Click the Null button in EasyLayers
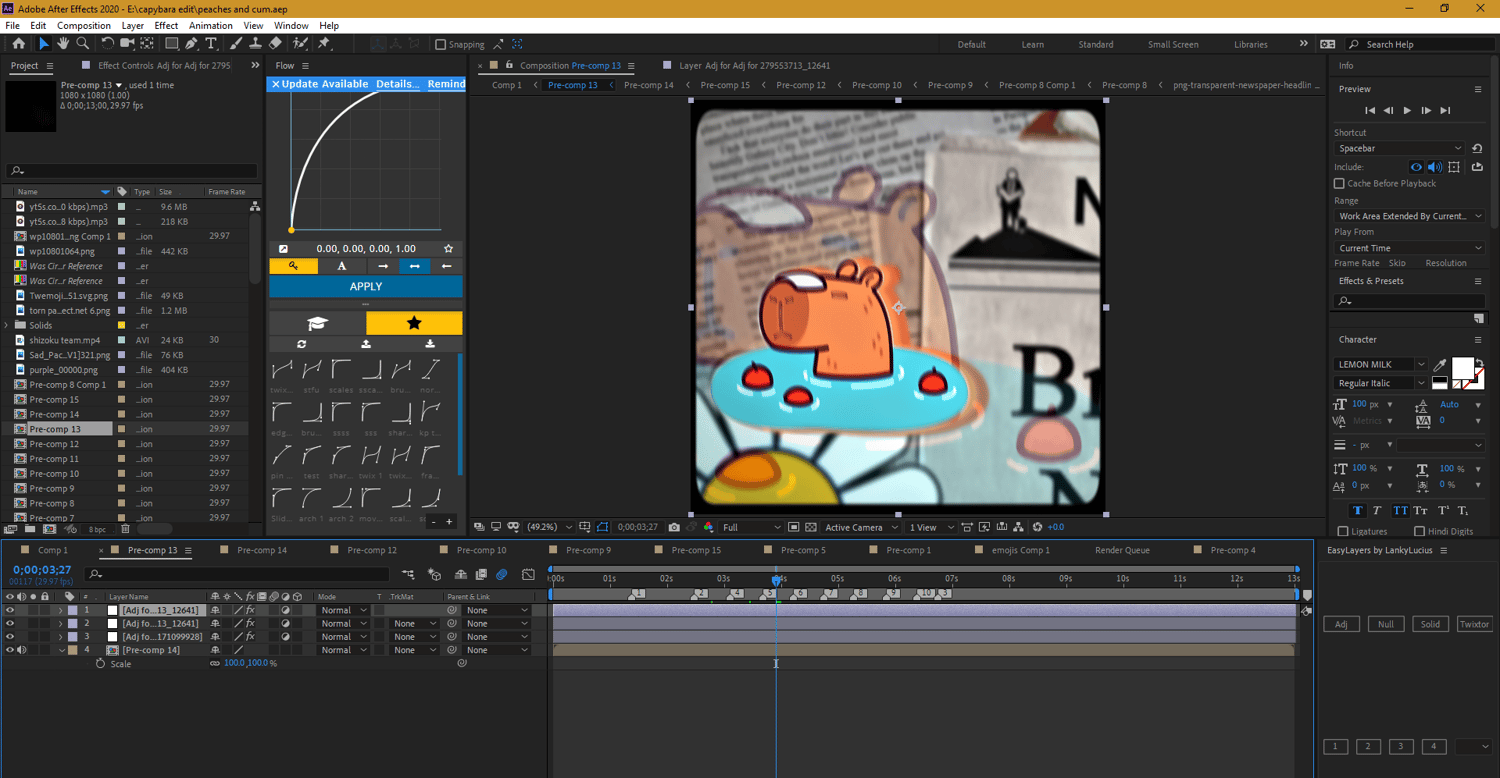The height and width of the screenshot is (778, 1500). (x=1385, y=624)
